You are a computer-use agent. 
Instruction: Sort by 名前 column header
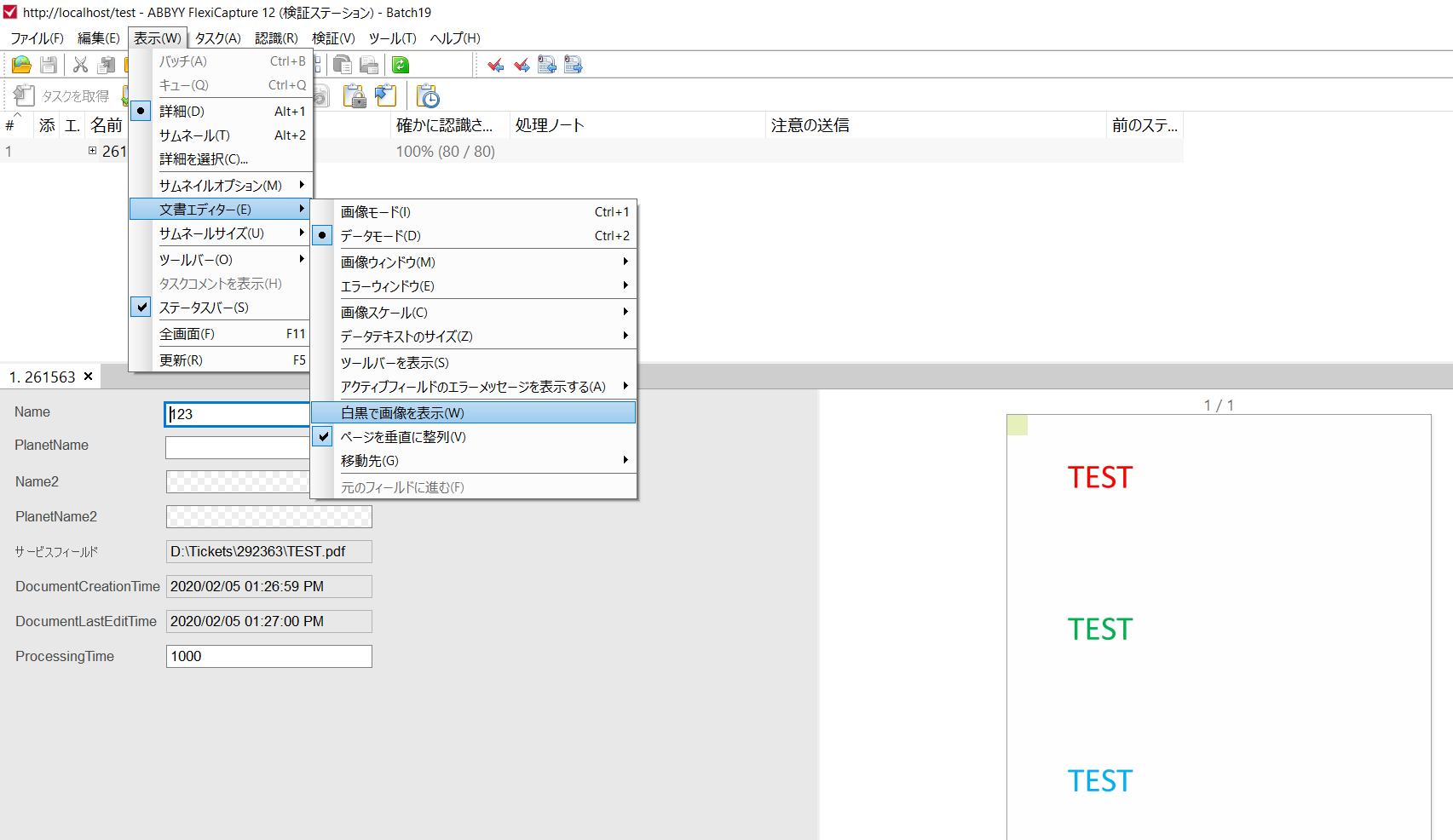click(x=107, y=125)
